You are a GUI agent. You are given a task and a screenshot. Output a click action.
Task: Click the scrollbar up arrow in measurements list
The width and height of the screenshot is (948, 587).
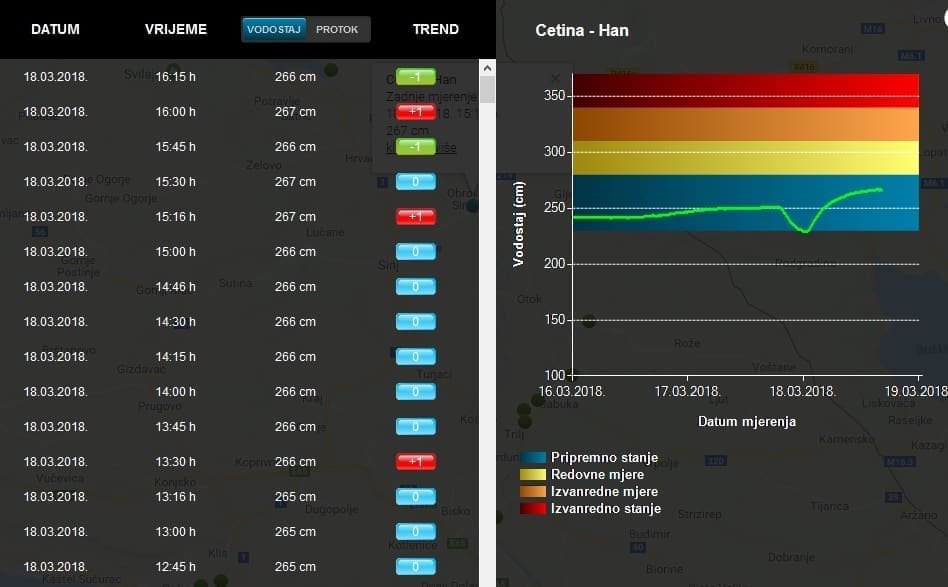[x=488, y=67]
